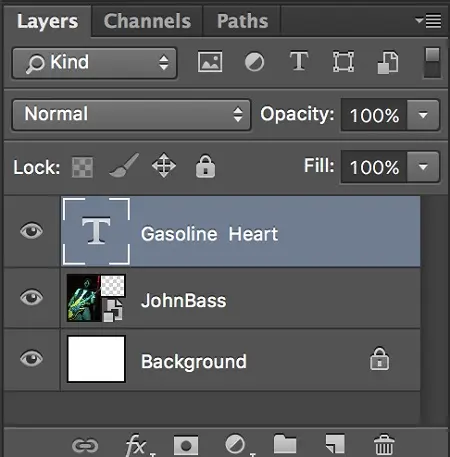
Task: Create a new layer icon
Action: [335, 445]
